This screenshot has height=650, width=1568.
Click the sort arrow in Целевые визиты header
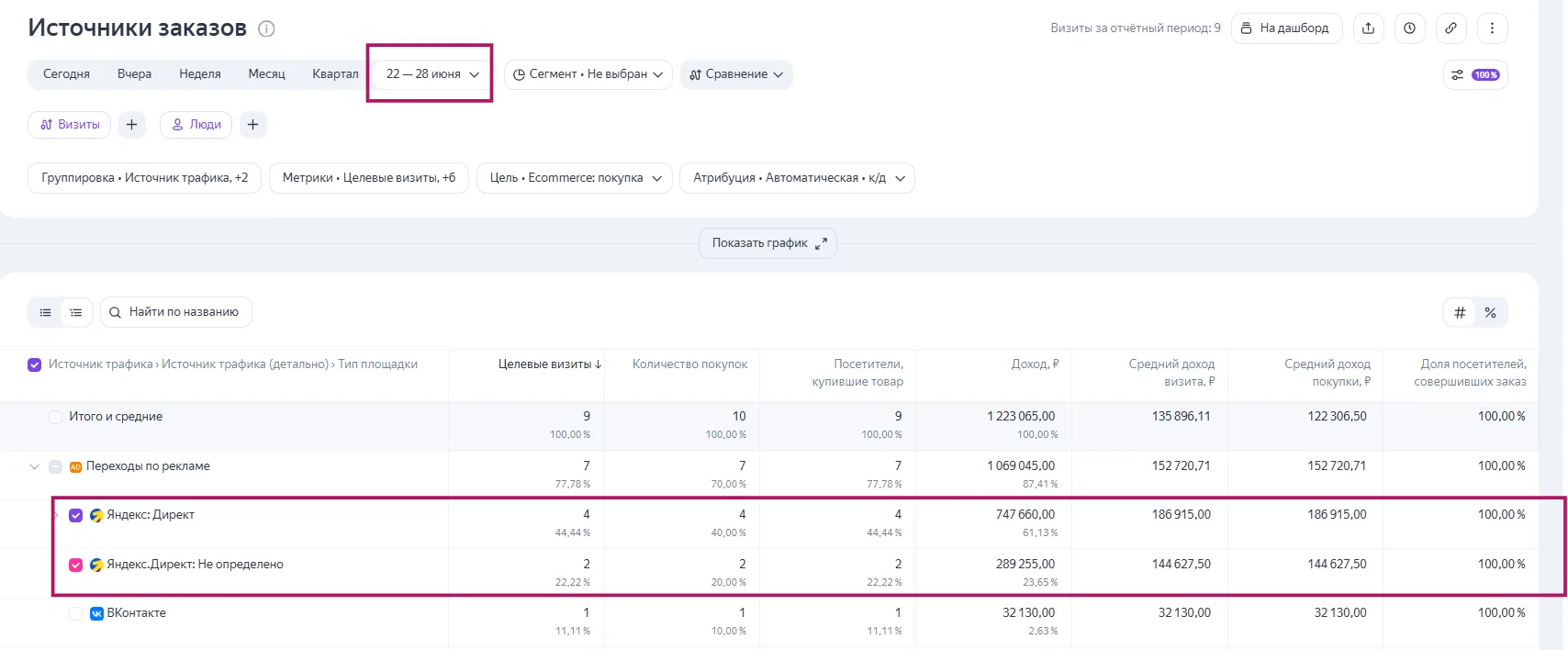(599, 364)
